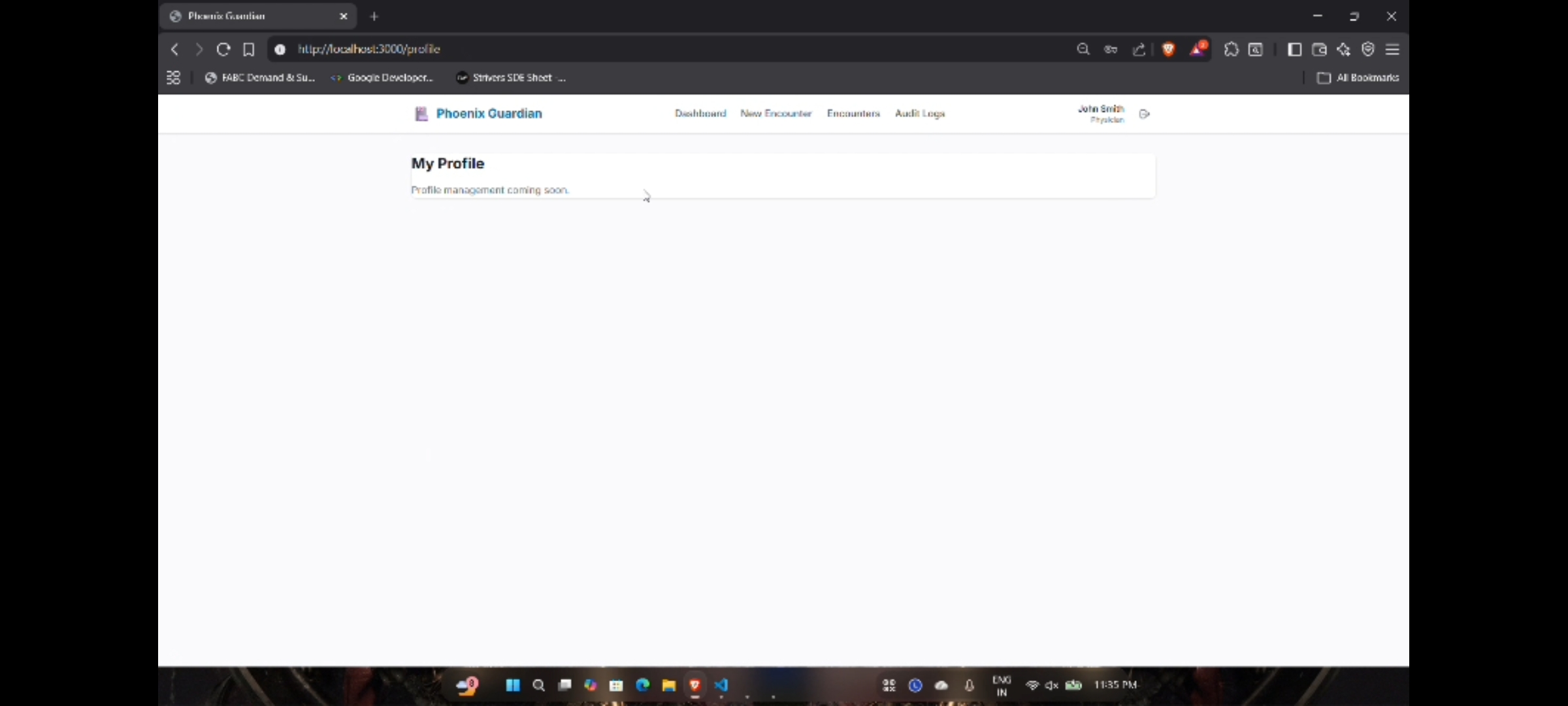Click the Brave VPN shield icon

[1368, 49]
